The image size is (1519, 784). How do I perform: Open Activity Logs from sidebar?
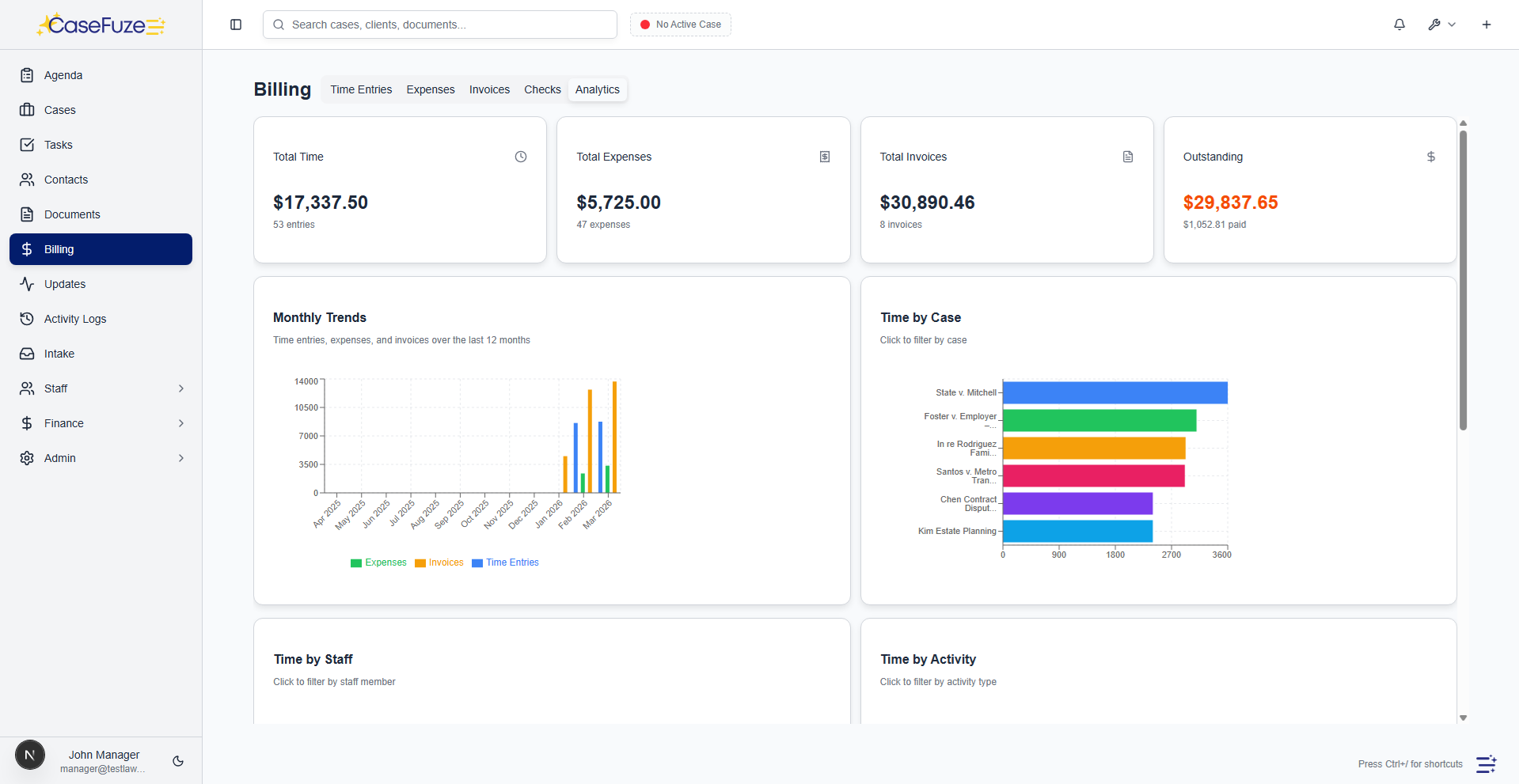tap(74, 319)
